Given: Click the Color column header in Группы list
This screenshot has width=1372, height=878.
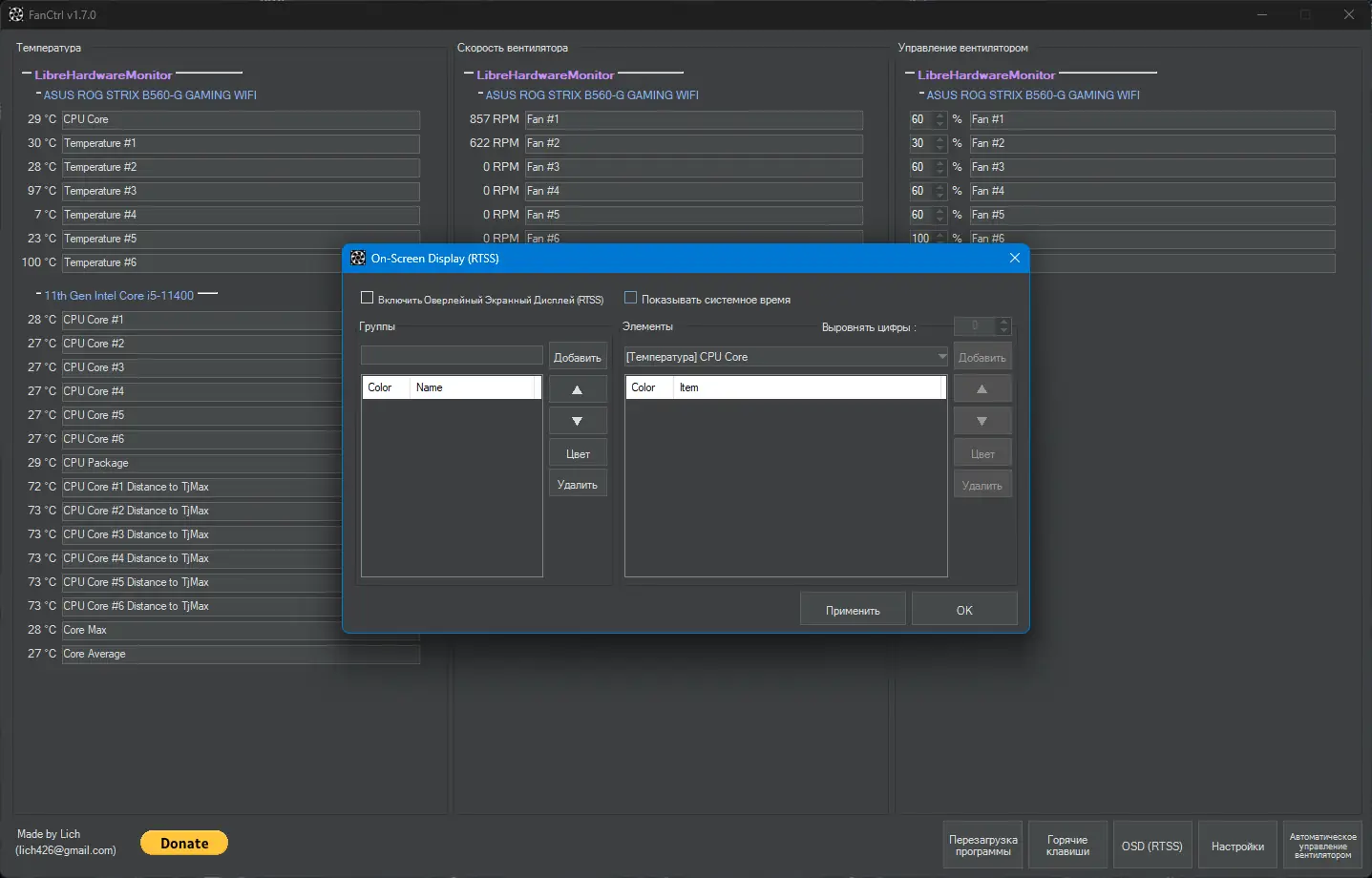Looking at the screenshot, I should coord(387,387).
